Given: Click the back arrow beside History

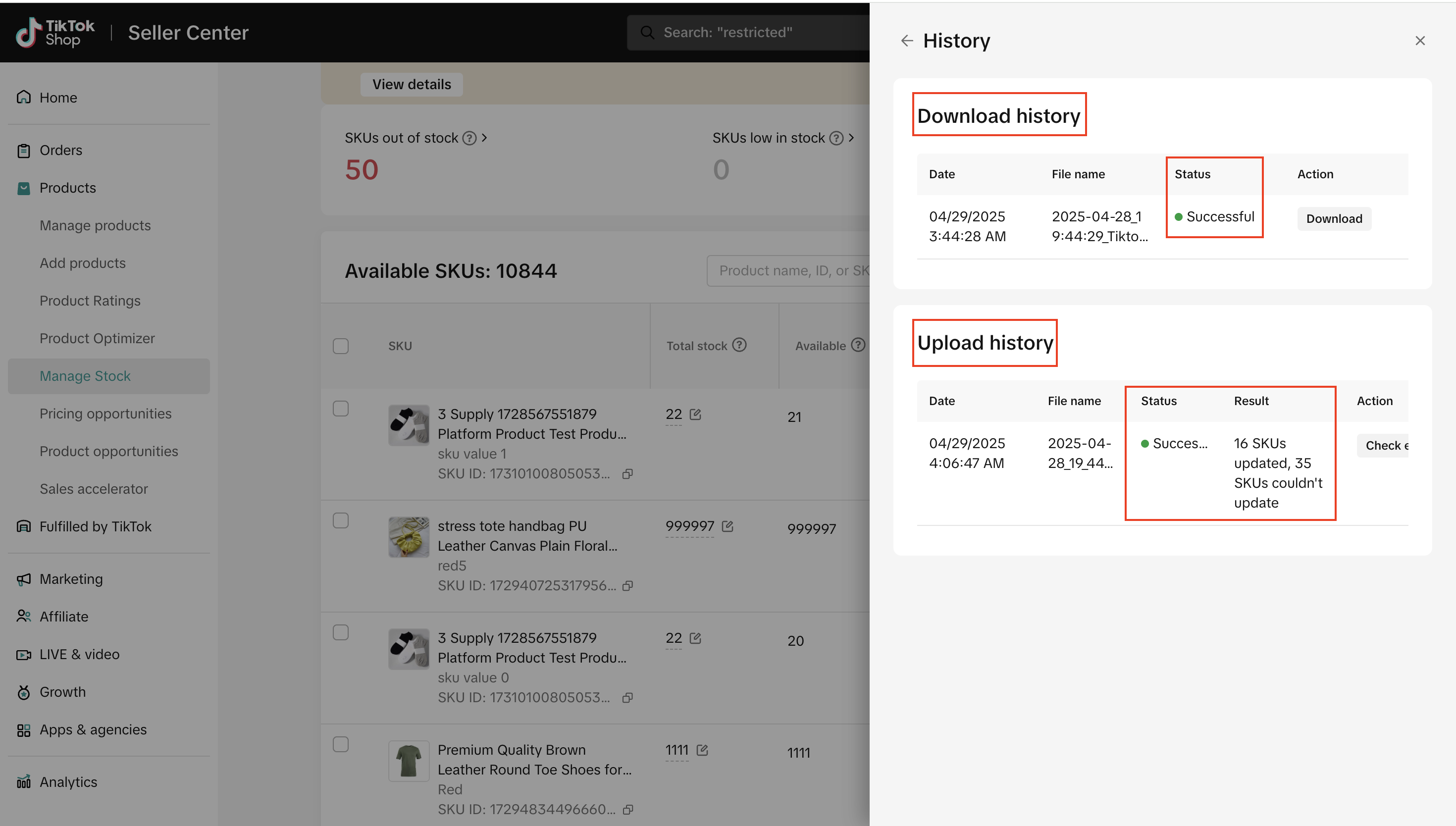Looking at the screenshot, I should pyautogui.click(x=906, y=41).
